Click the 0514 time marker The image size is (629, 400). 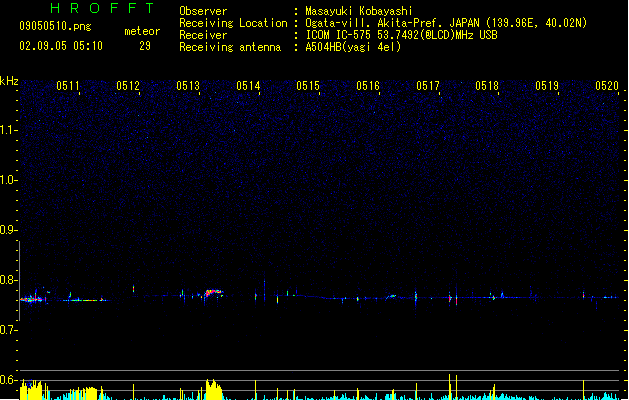248,86
